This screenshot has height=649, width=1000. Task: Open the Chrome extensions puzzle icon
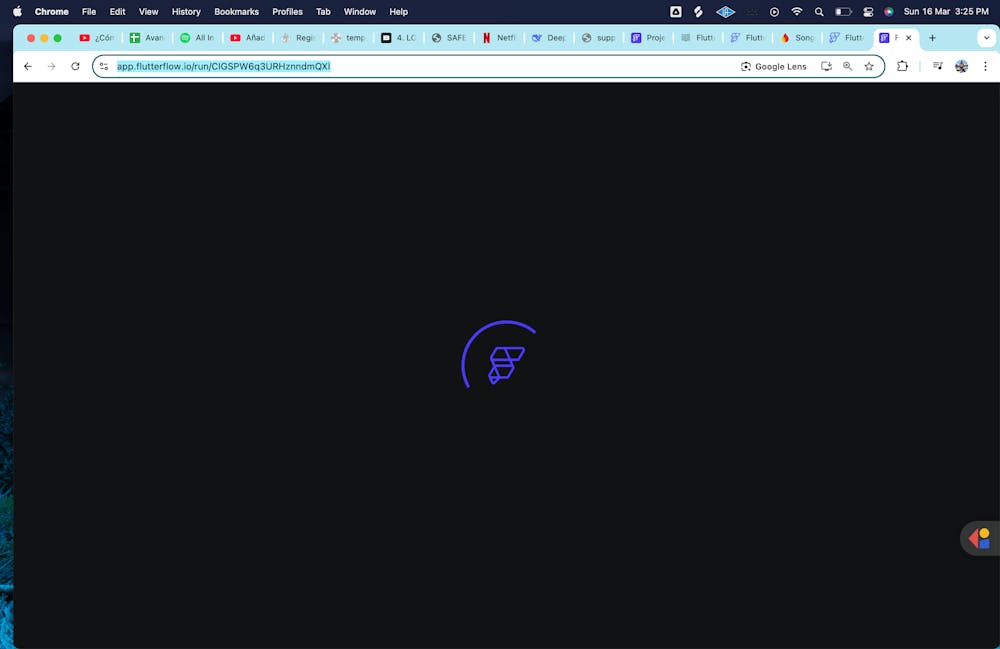coord(902,66)
